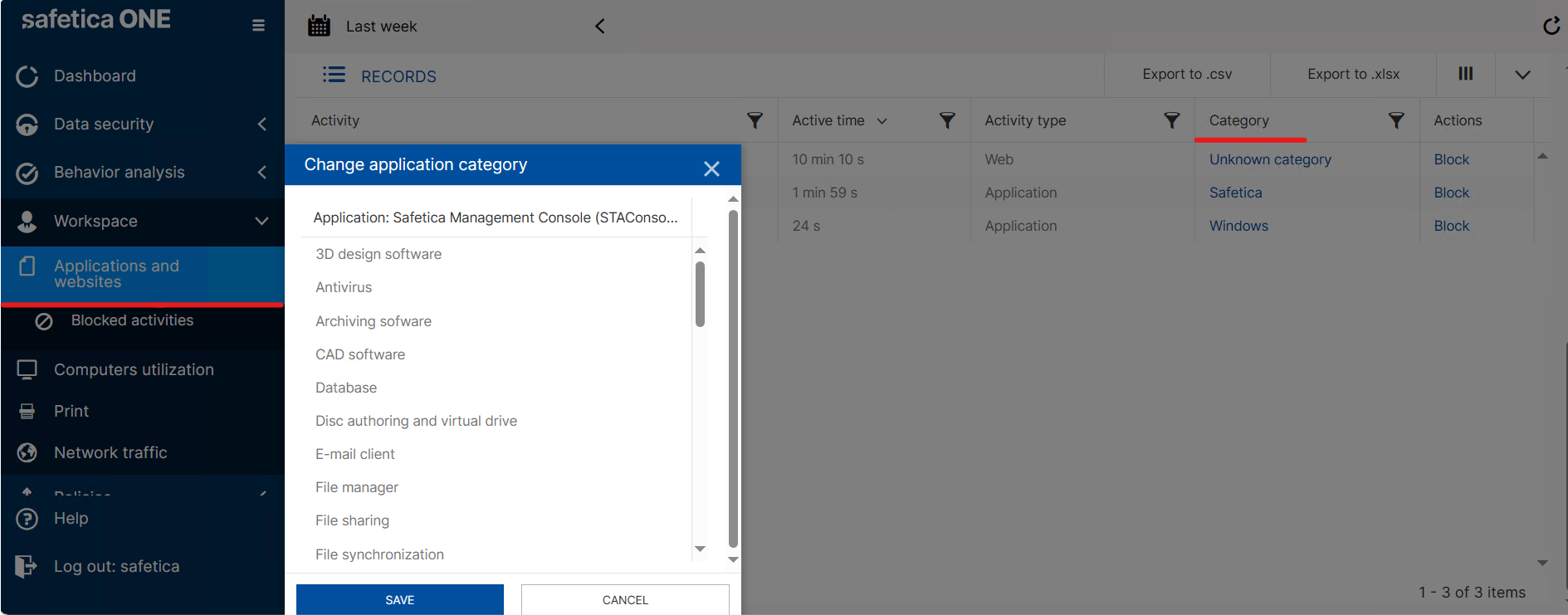Open Safetica category link

(x=1235, y=193)
